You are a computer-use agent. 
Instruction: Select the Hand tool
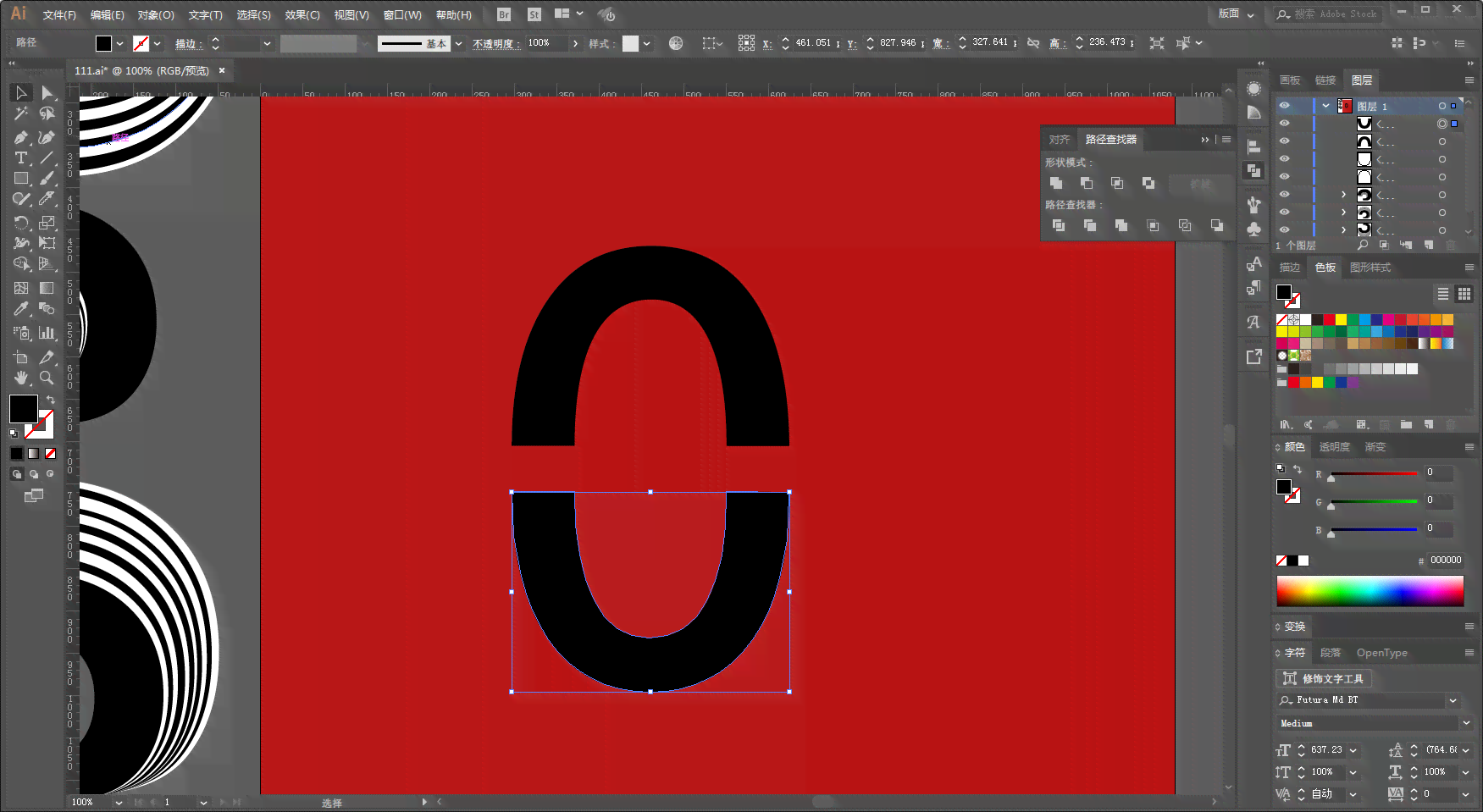21,378
